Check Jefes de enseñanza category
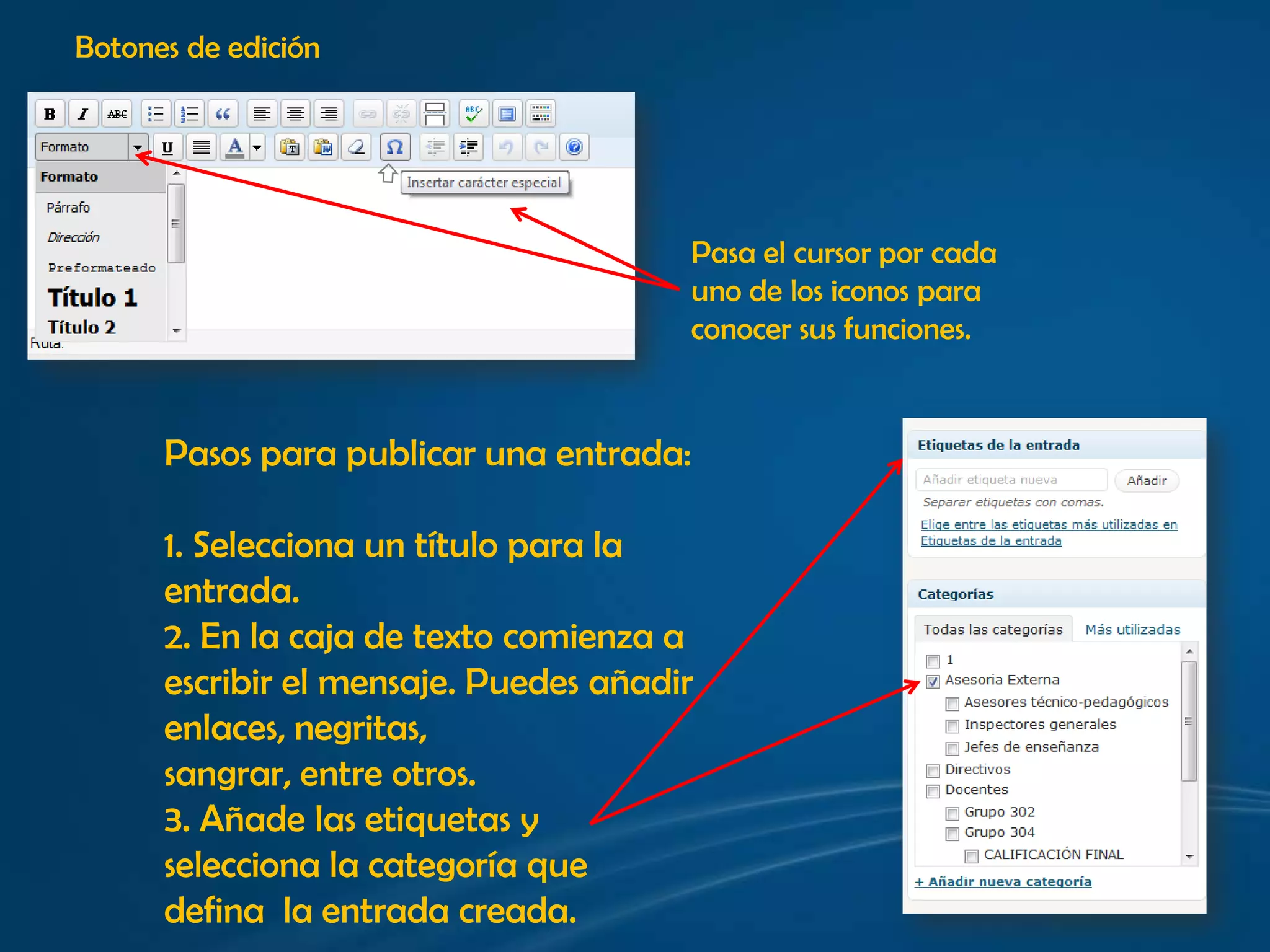Viewport: 1270px width, 952px height. (952, 748)
